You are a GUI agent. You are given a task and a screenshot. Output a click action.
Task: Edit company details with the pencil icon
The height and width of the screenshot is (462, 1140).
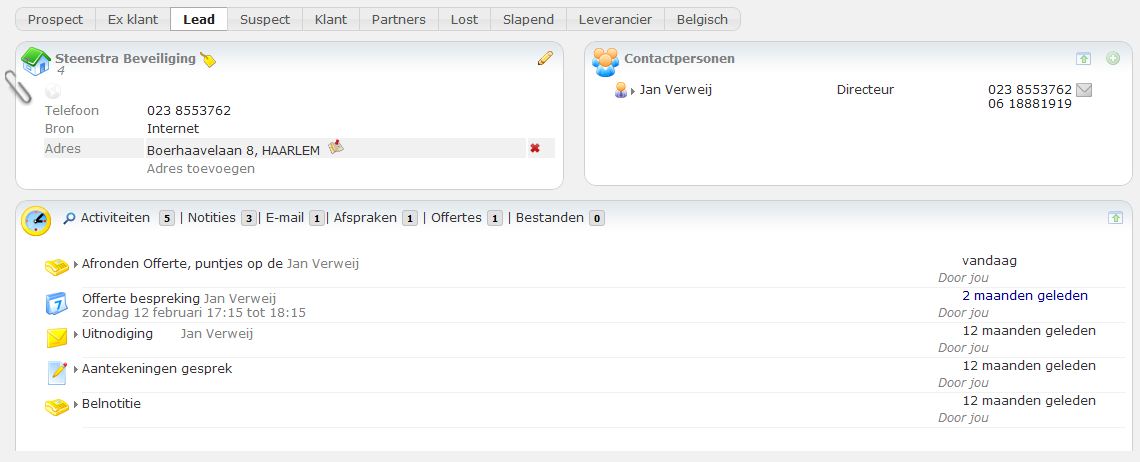coord(545,58)
